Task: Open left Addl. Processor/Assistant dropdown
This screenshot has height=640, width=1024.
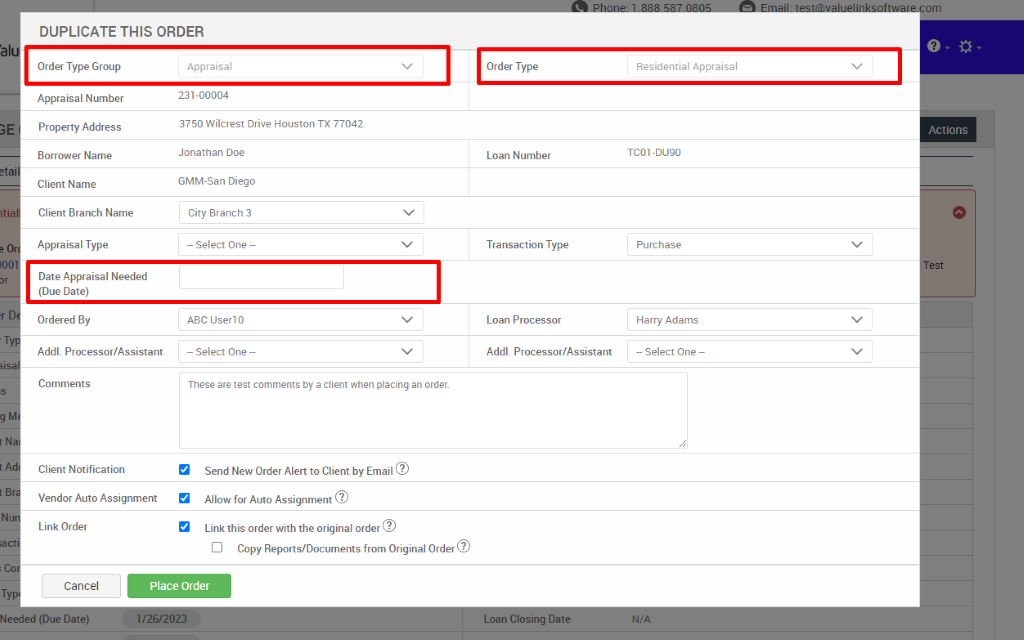Action: click(300, 351)
